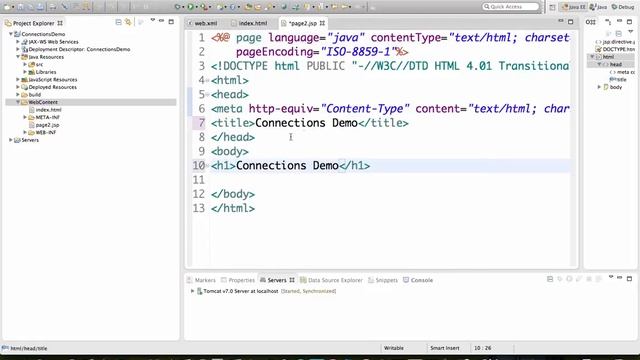Open Run button dropdown arrow
Image resolution: width=640 pixels, height=360 pixels.
point(197,7)
